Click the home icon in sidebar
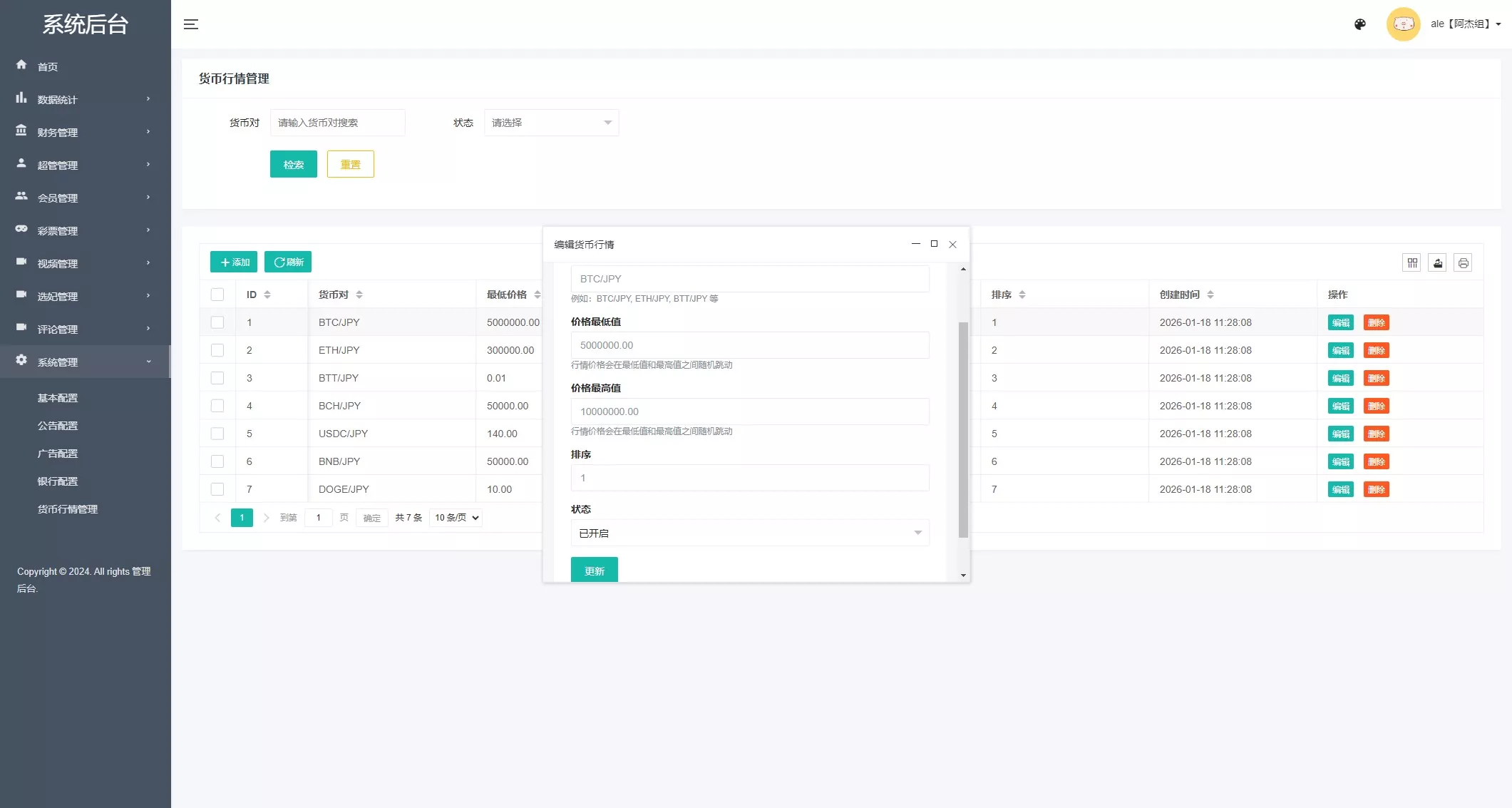The height and width of the screenshot is (808, 1512). click(21, 65)
